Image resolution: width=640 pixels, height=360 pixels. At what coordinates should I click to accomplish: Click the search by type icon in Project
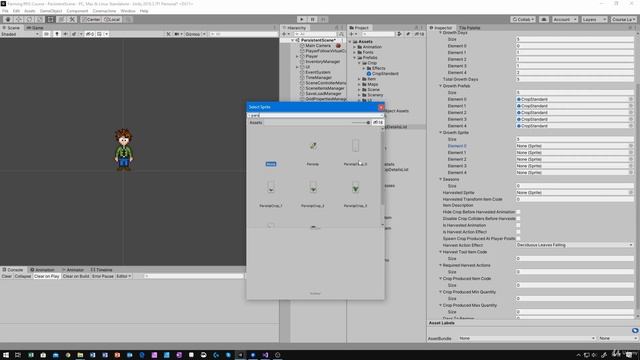point(399,34)
